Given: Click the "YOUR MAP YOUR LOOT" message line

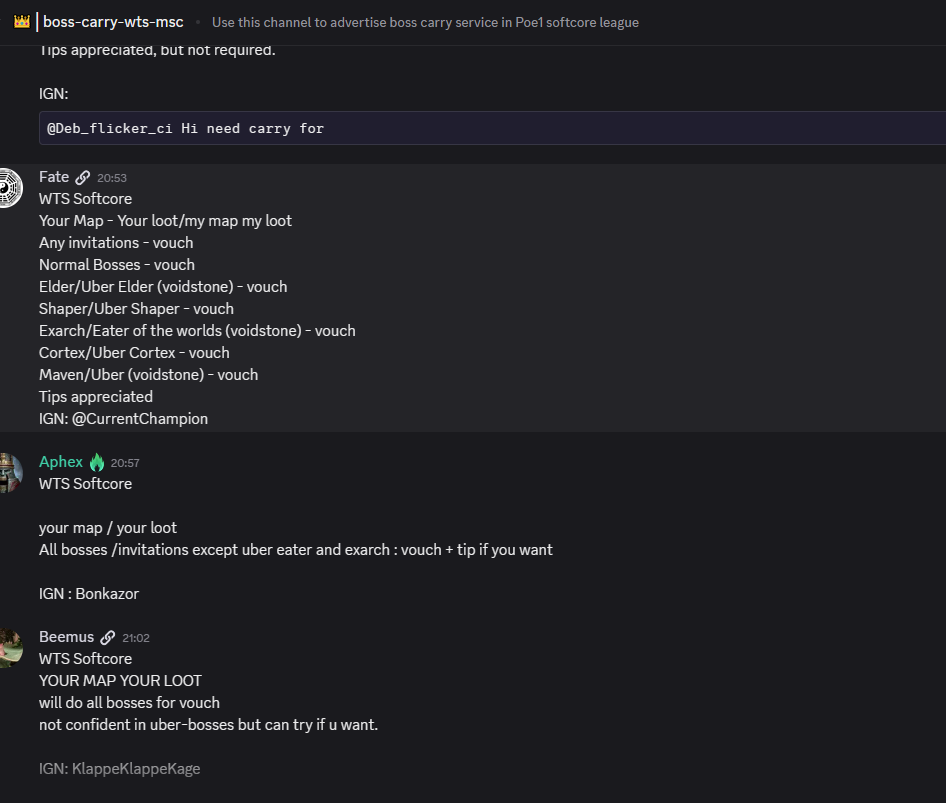Looking at the screenshot, I should click(x=120, y=681).
